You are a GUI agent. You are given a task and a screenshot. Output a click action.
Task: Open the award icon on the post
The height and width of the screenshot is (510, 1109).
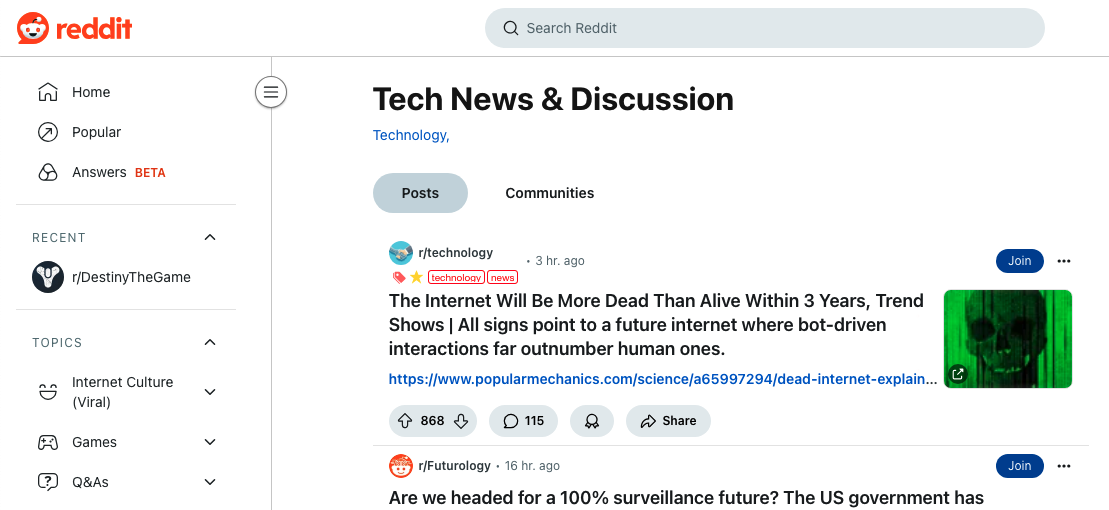[592, 421]
